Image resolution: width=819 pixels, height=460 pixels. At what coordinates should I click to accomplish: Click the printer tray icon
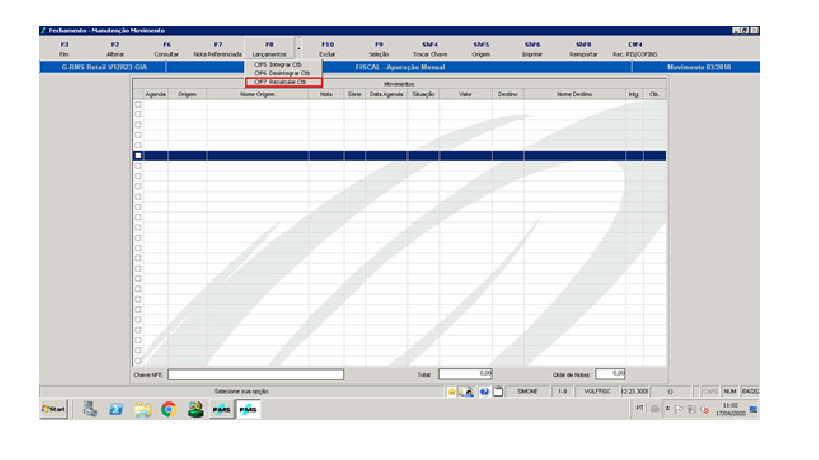tap(655, 409)
